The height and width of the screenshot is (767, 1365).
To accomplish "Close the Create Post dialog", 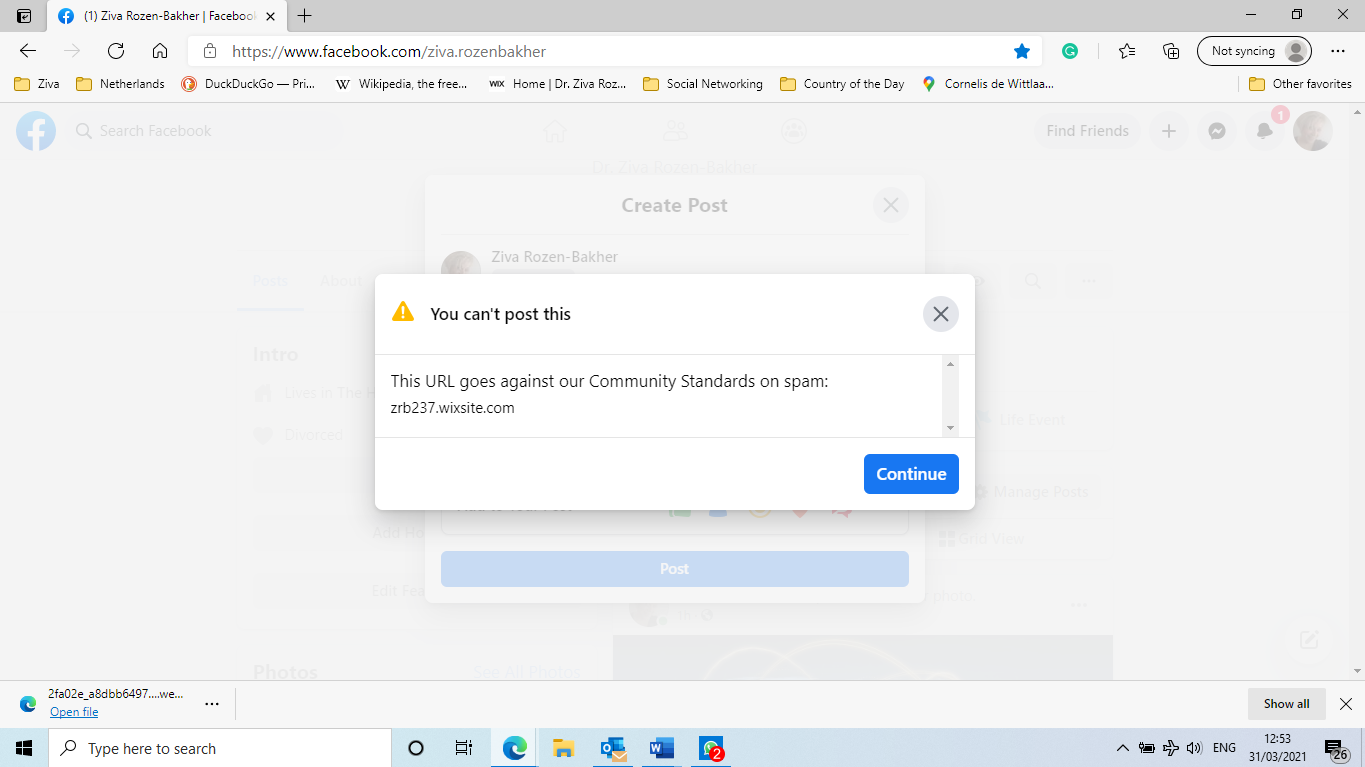I will coord(890,206).
